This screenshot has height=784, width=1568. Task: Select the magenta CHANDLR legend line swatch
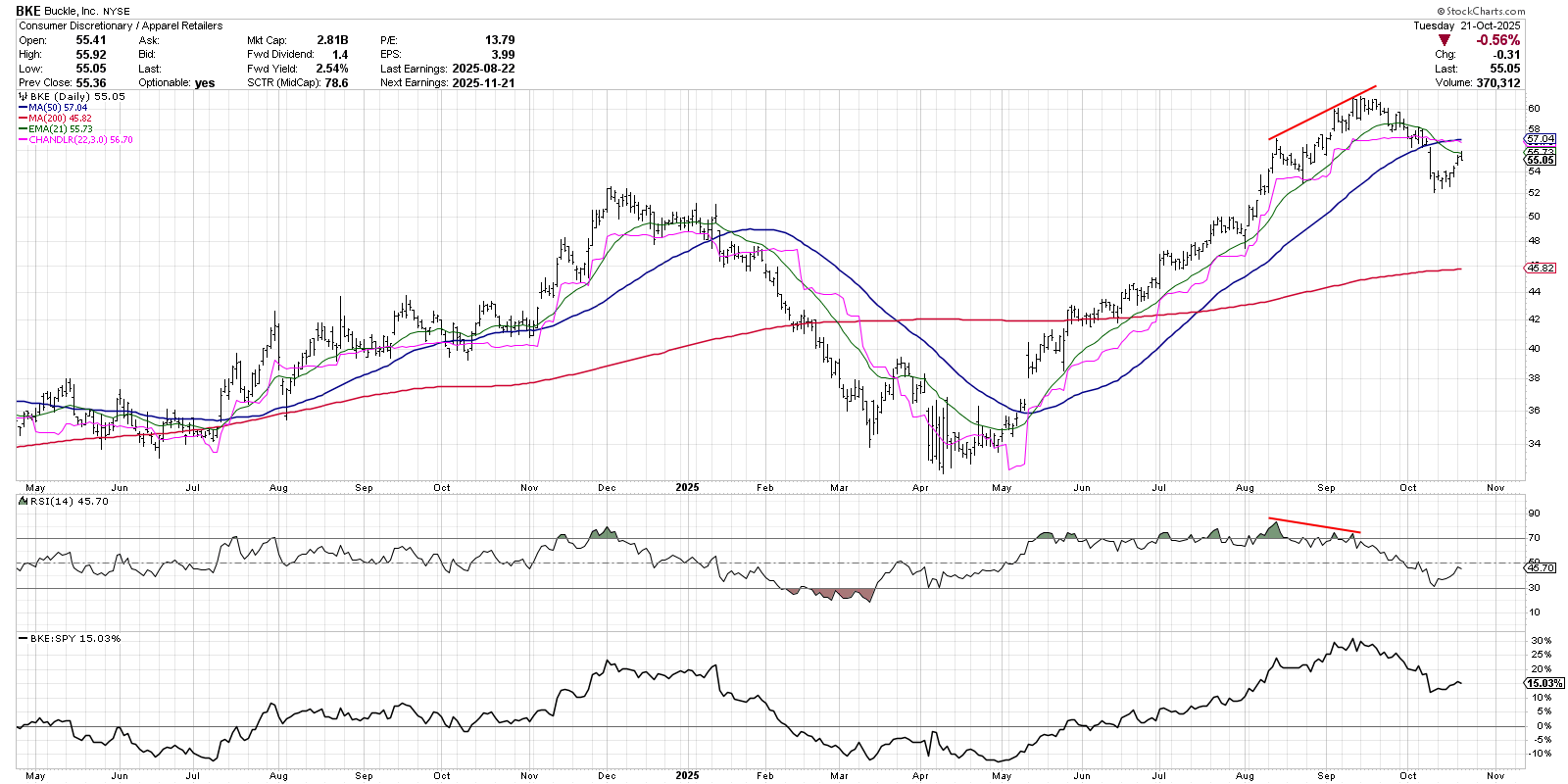(23, 140)
